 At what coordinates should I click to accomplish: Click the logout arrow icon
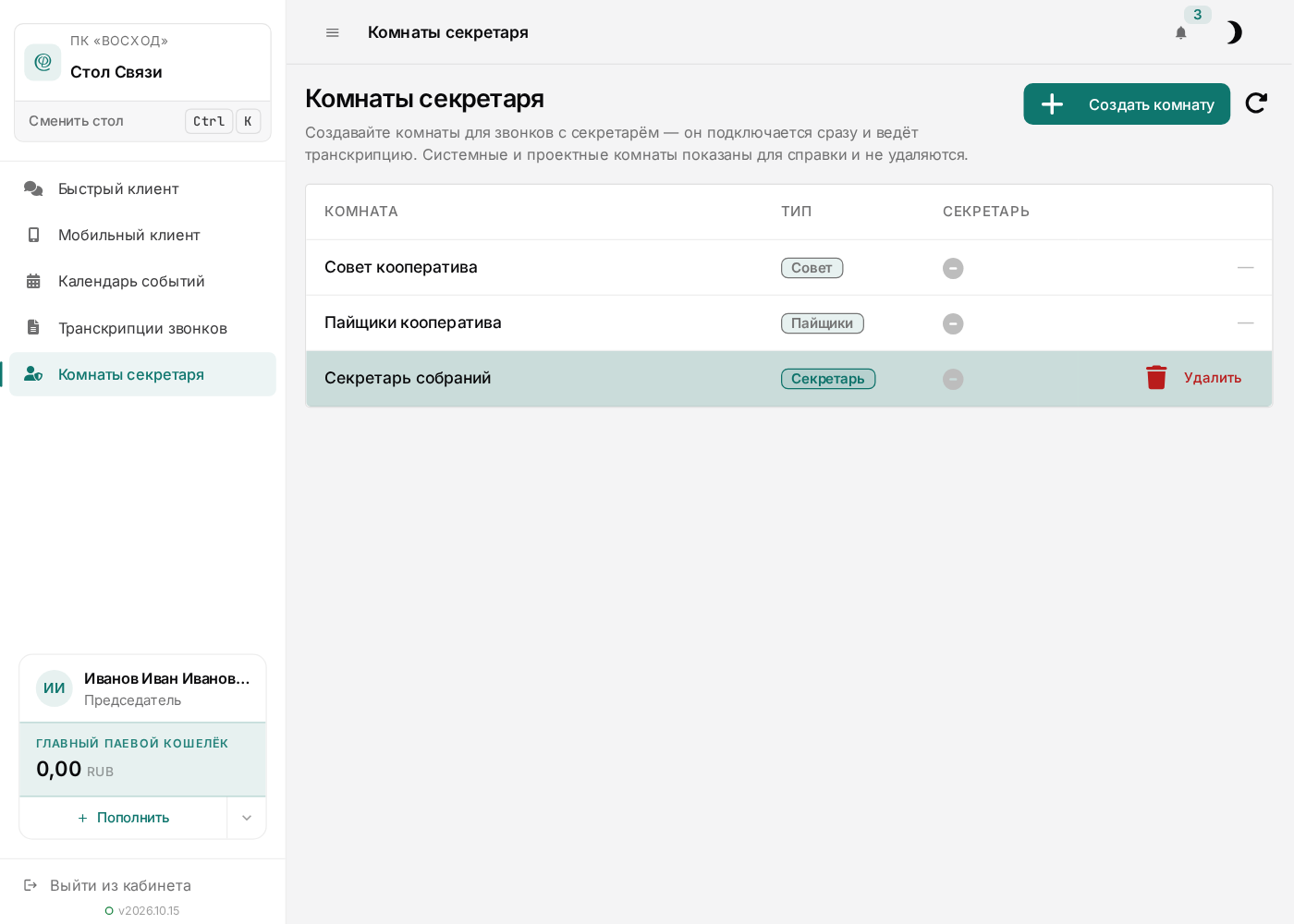point(31,885)
